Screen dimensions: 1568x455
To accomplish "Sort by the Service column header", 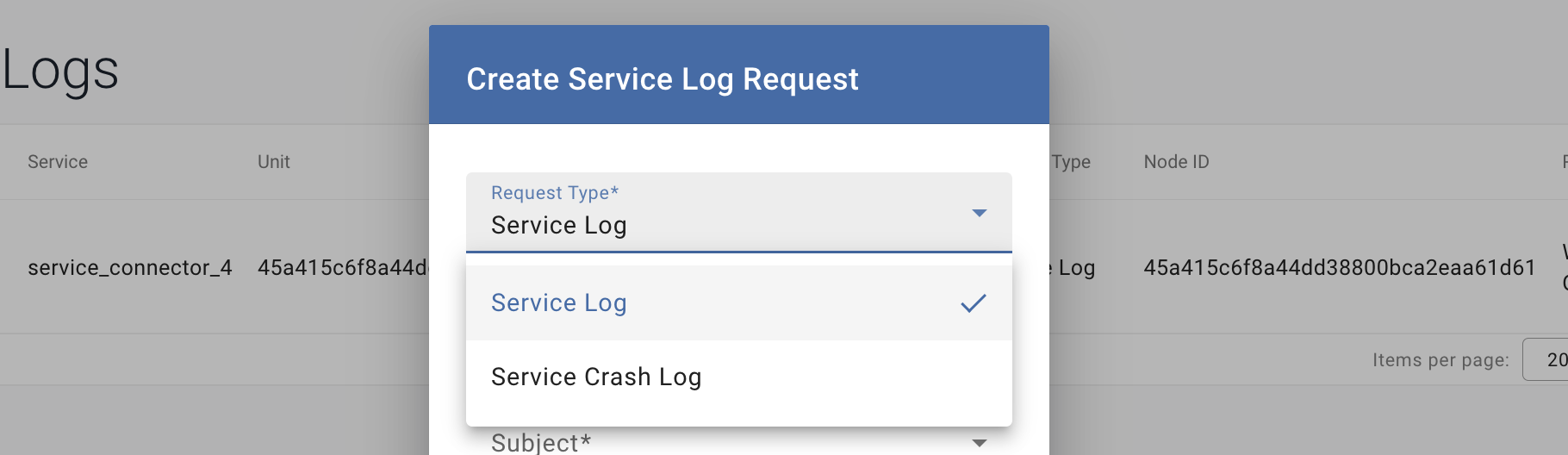I will point(58,162).
